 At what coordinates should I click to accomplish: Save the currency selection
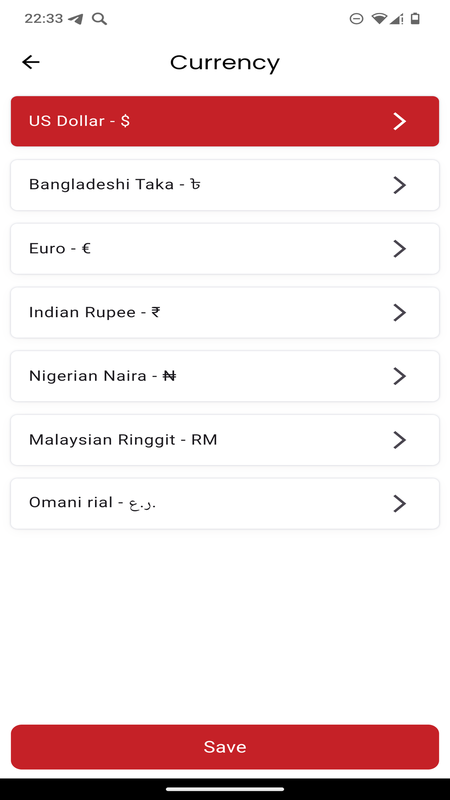point(225,747)
